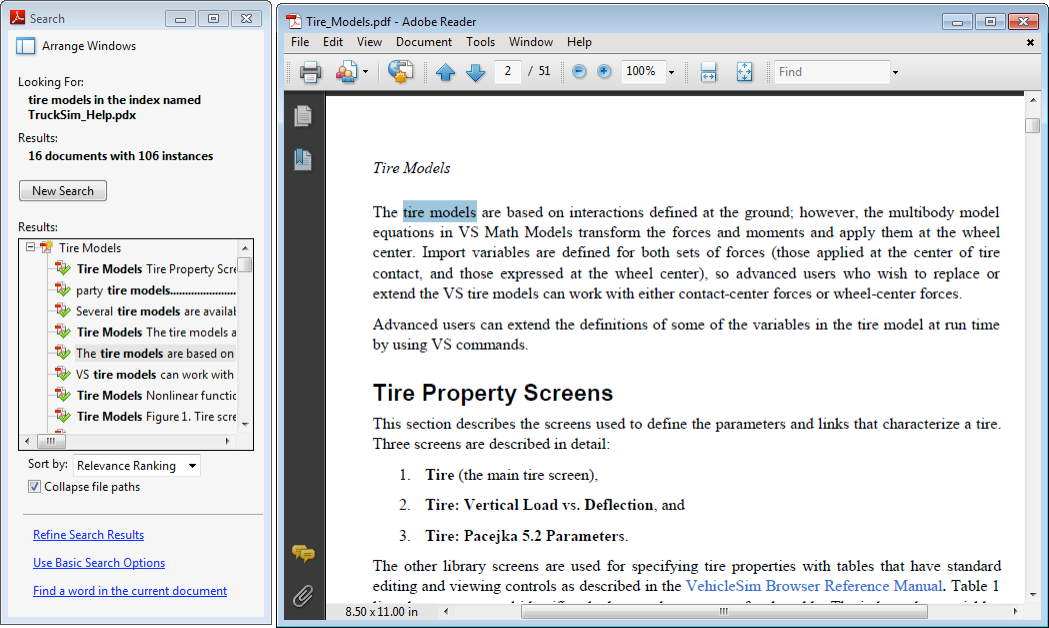Open the Comments panel in sidebar

click(x=303, y=553)
